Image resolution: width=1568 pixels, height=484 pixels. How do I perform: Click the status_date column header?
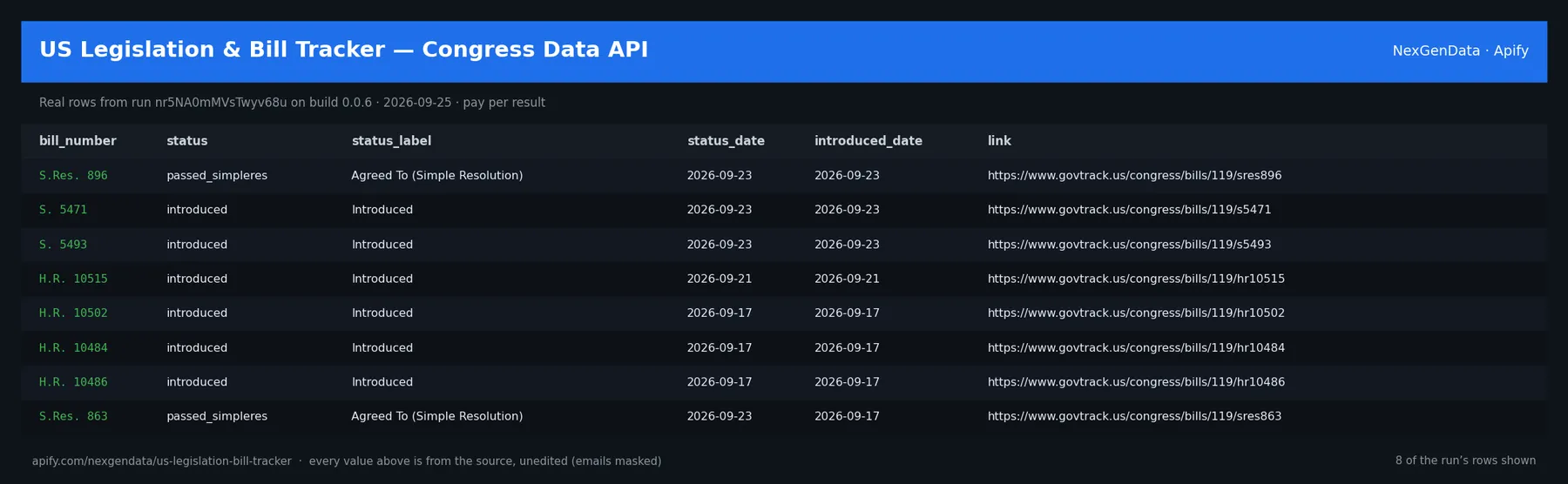[726, 141]
